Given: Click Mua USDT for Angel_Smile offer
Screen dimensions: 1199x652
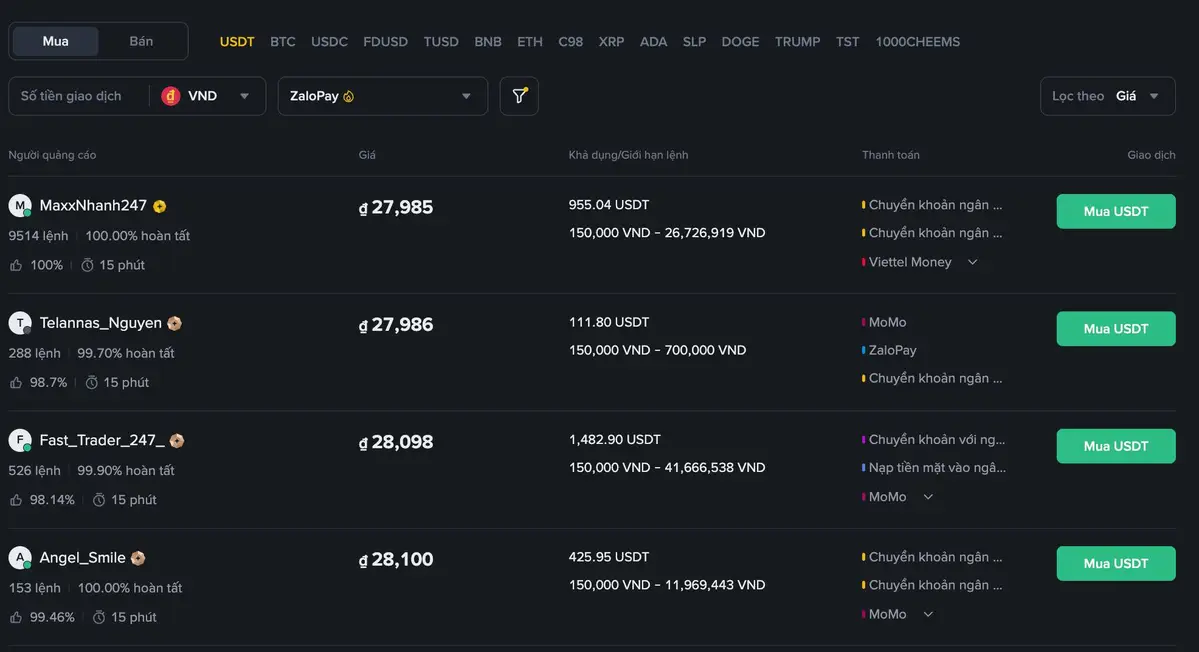Looking at the screenshot, I should [1115, 564].
